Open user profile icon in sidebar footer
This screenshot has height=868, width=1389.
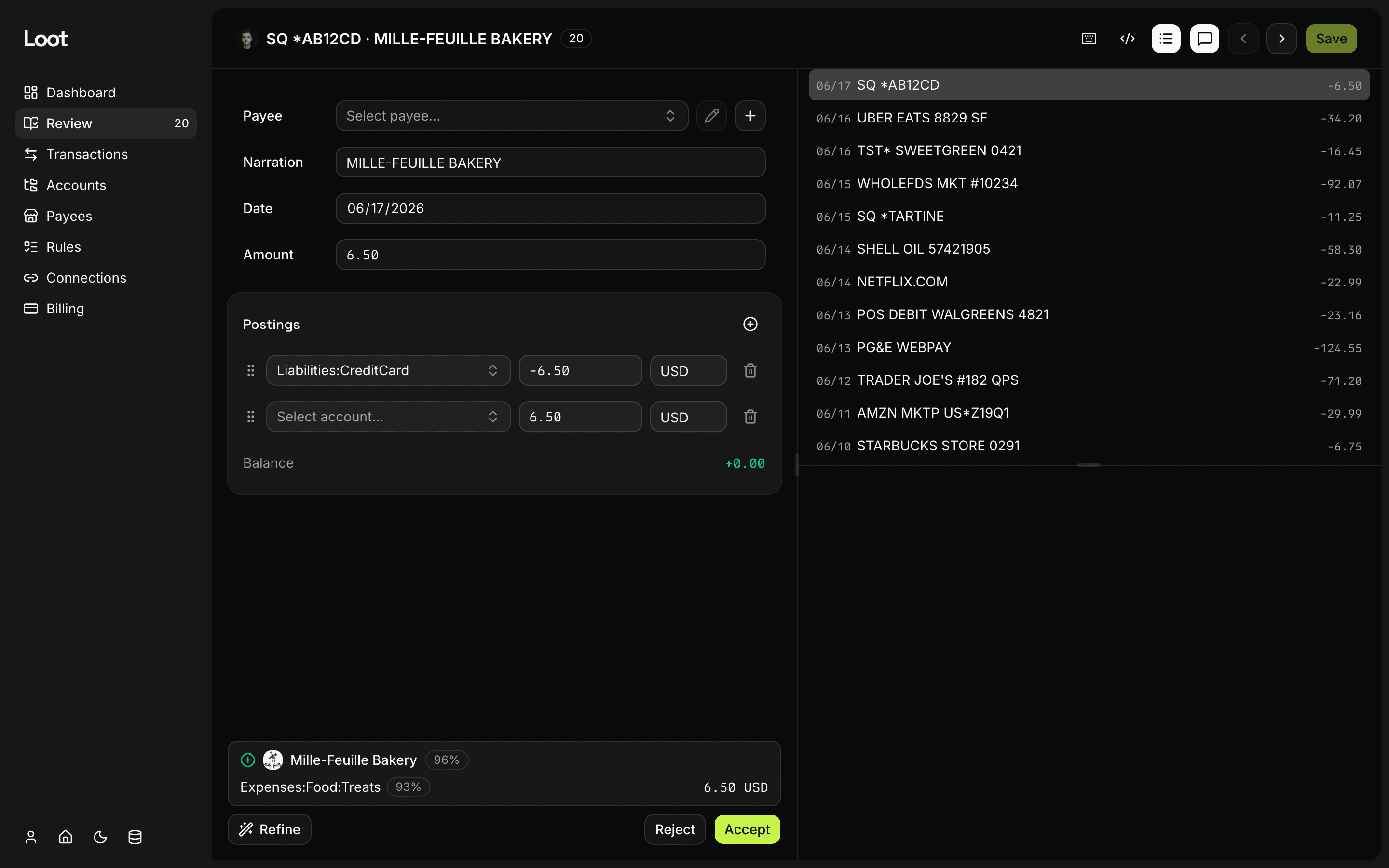(31, 837)
